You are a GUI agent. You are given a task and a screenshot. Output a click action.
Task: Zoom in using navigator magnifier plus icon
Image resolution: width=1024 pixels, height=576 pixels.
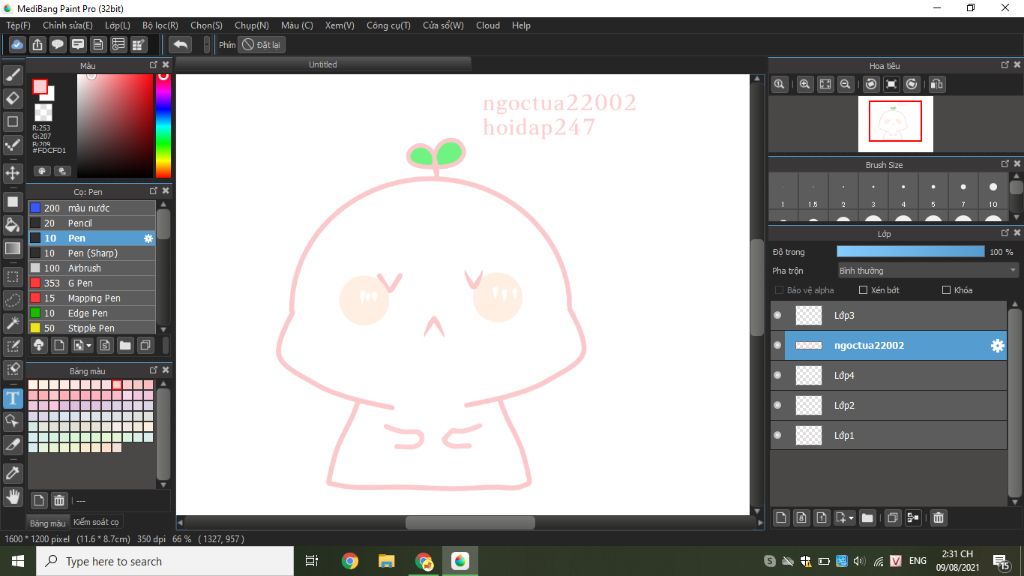pos(804,85)
